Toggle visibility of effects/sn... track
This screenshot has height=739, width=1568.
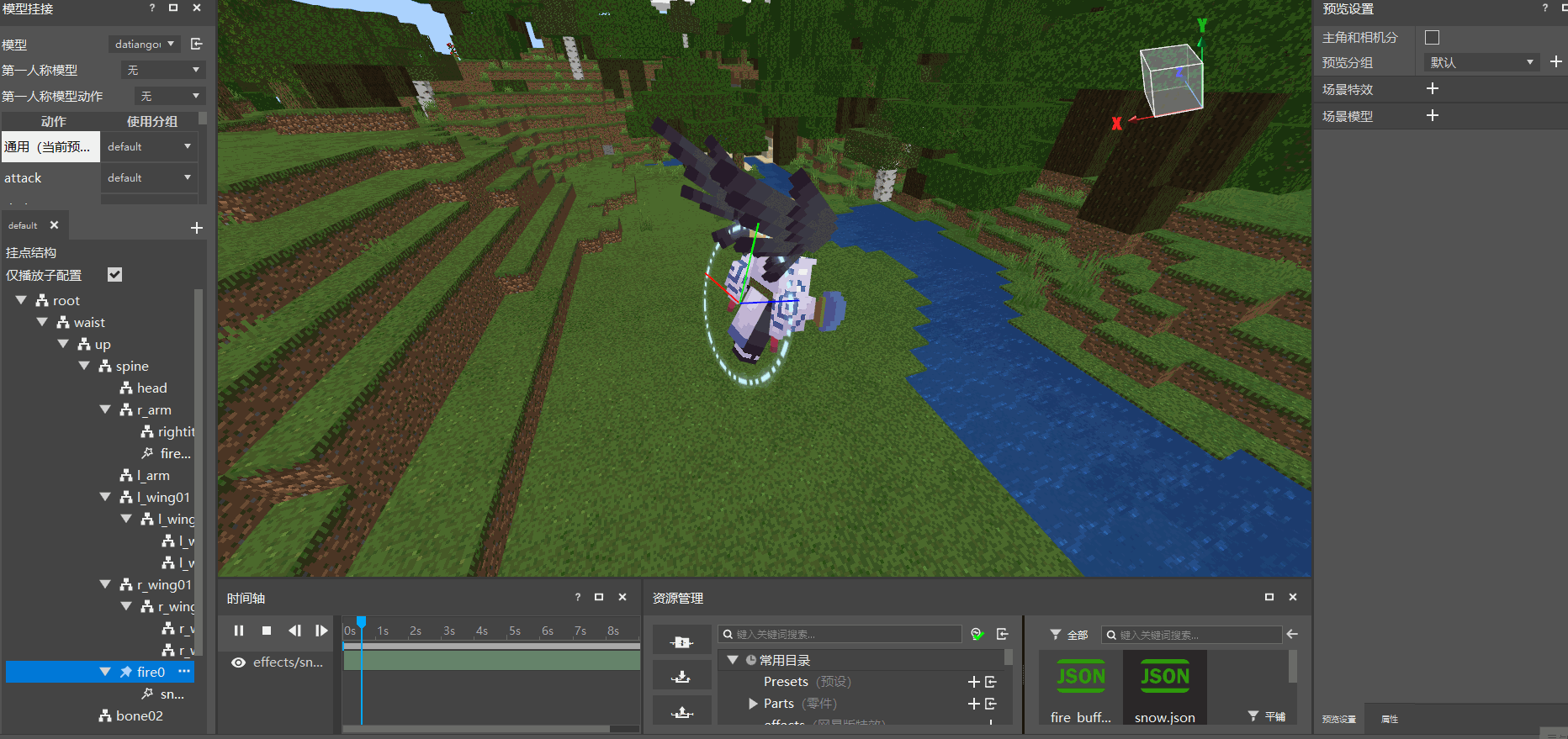click(x=239, y=662)
